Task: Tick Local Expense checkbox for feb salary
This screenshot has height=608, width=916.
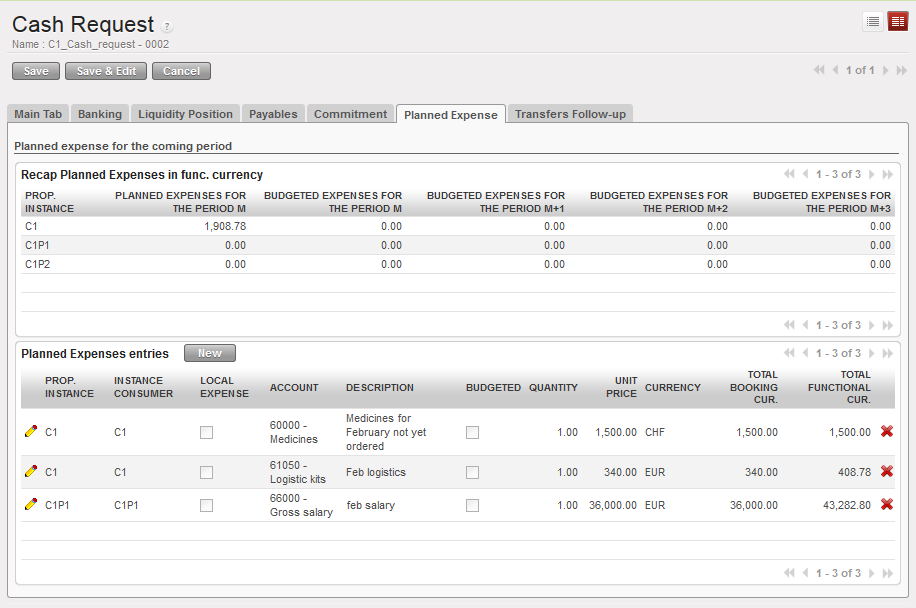Action: click(206, 505)
